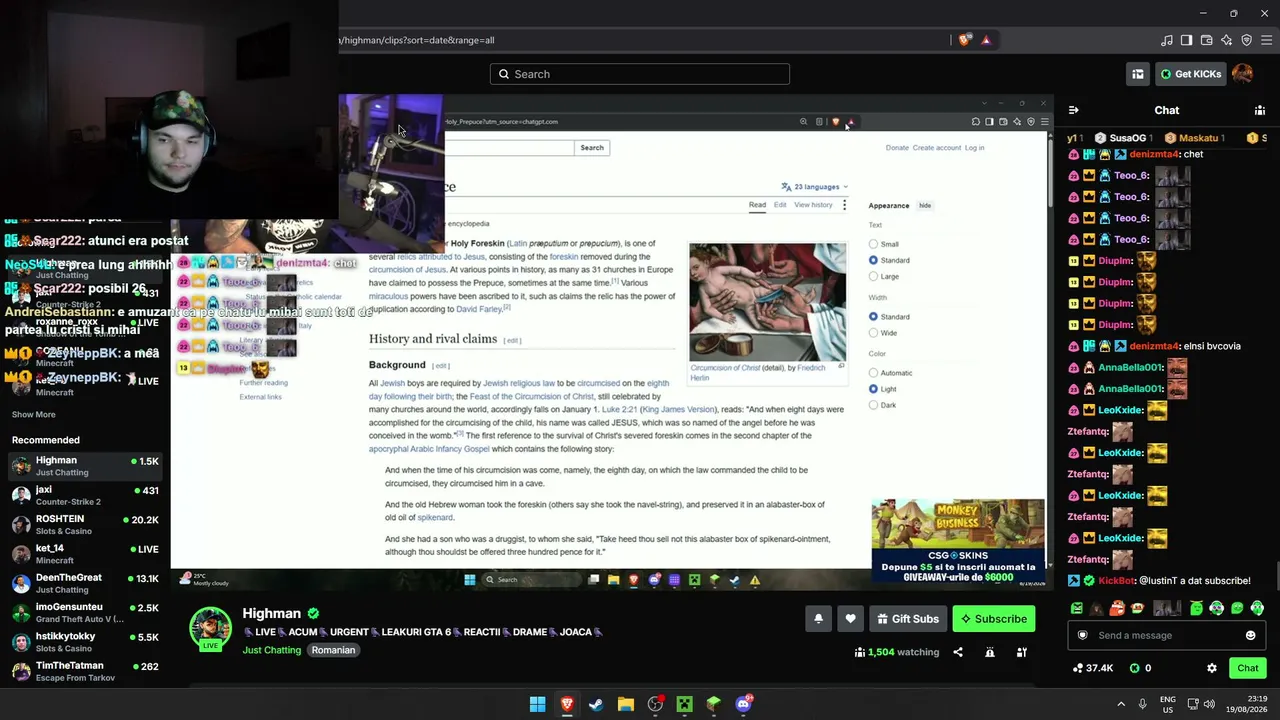Click hide next to Appearance in Wikipedia
The height and width of the screenshot is (720, 1280).
click(925, 206)
